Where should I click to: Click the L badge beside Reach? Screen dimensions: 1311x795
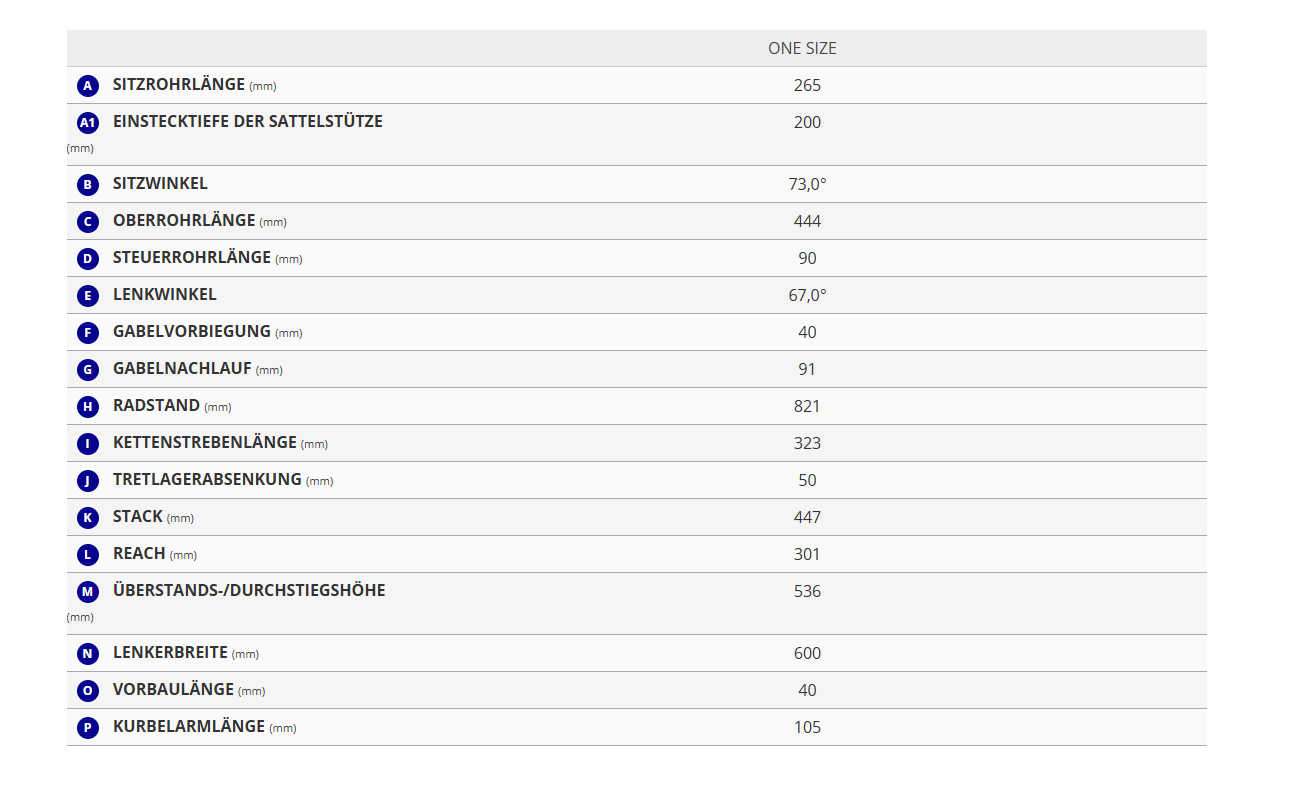click(x=88, y=555)
